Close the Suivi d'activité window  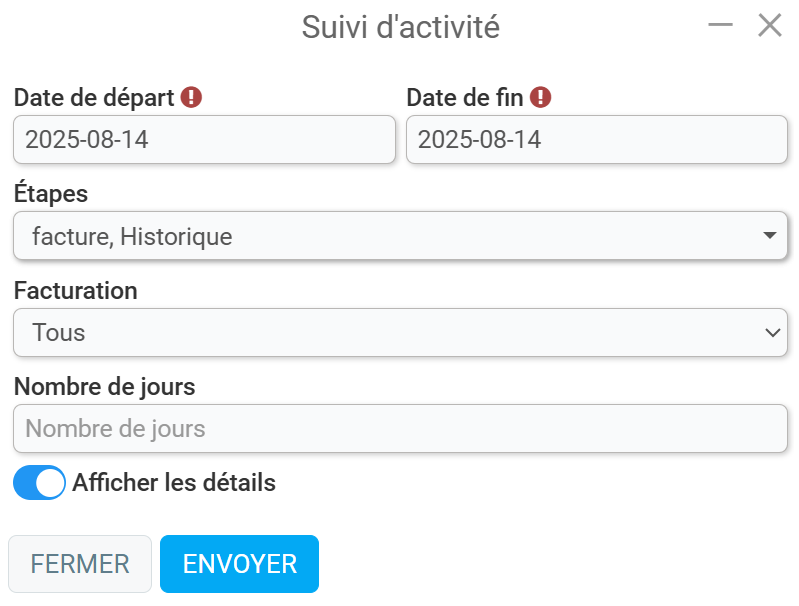[769, 26]
